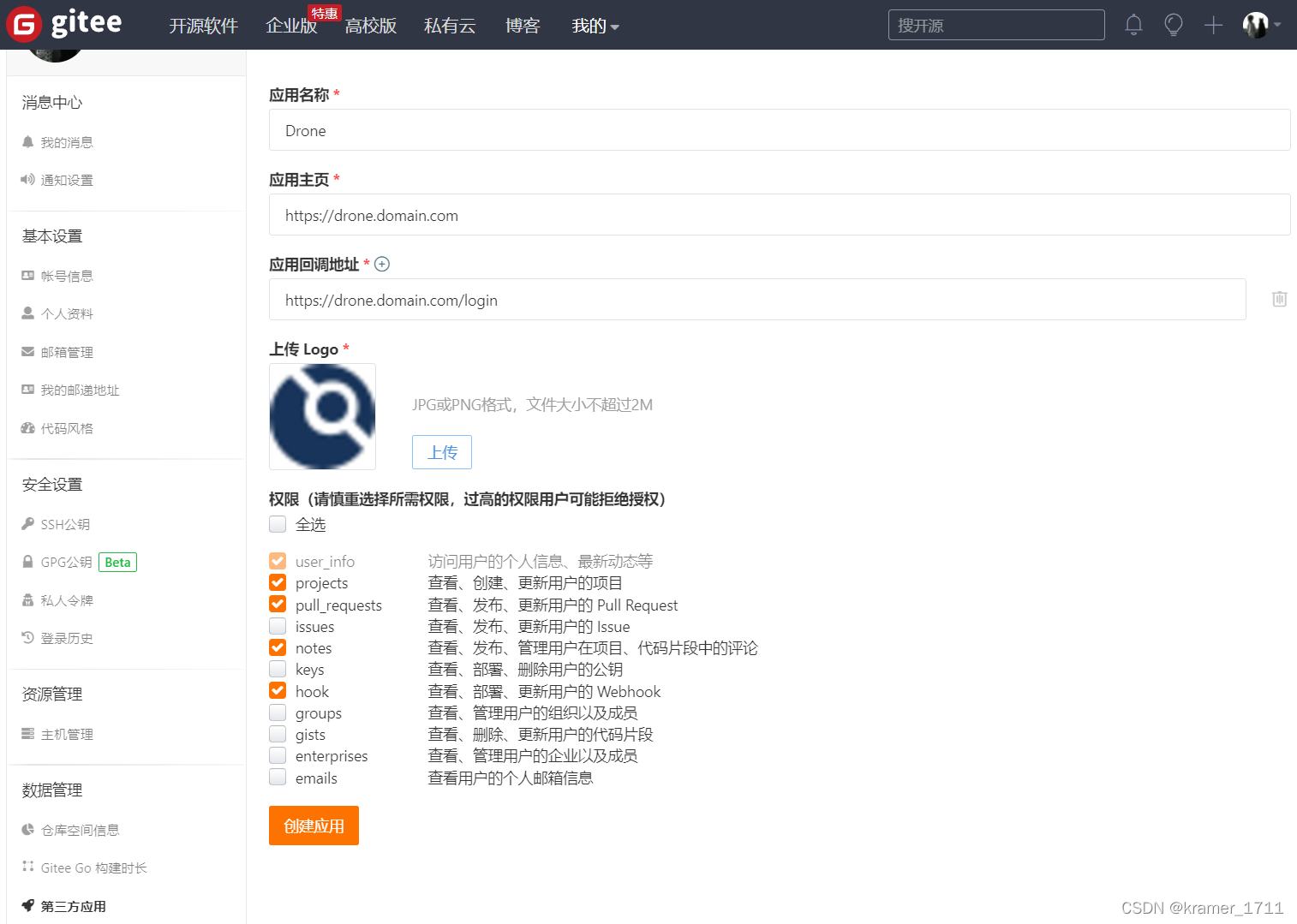Expand GPG公钥 Beta settings
Image resolution: width=1297 pixels, height=924 pixels.
pyautogui.click(x=66, y=562)
